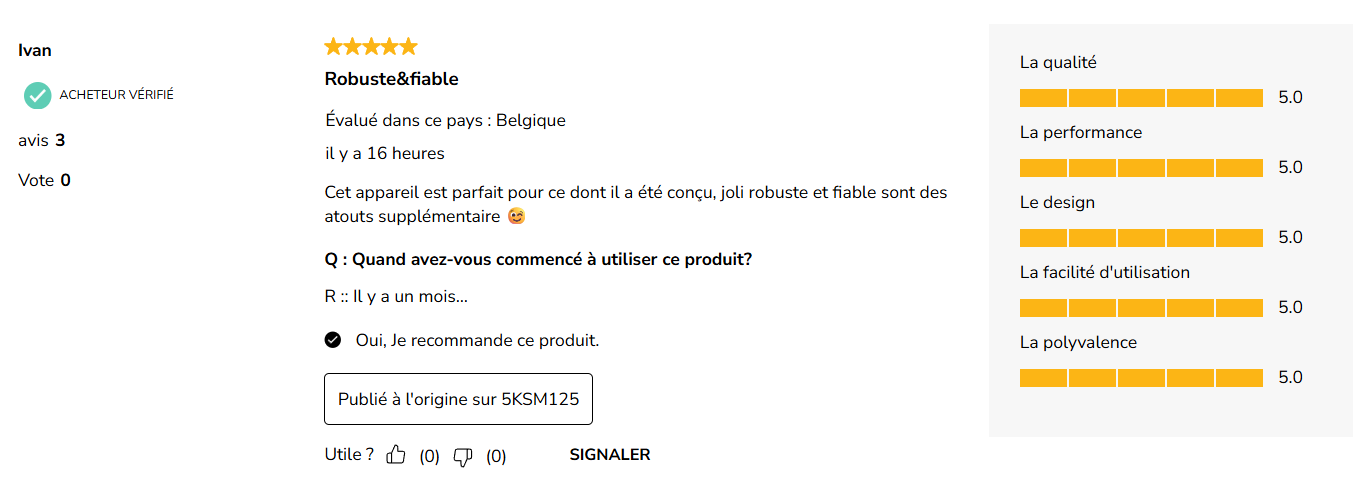Click the La qualité rating bar
Screen dimensions: 1371x498
(1141, 98)
